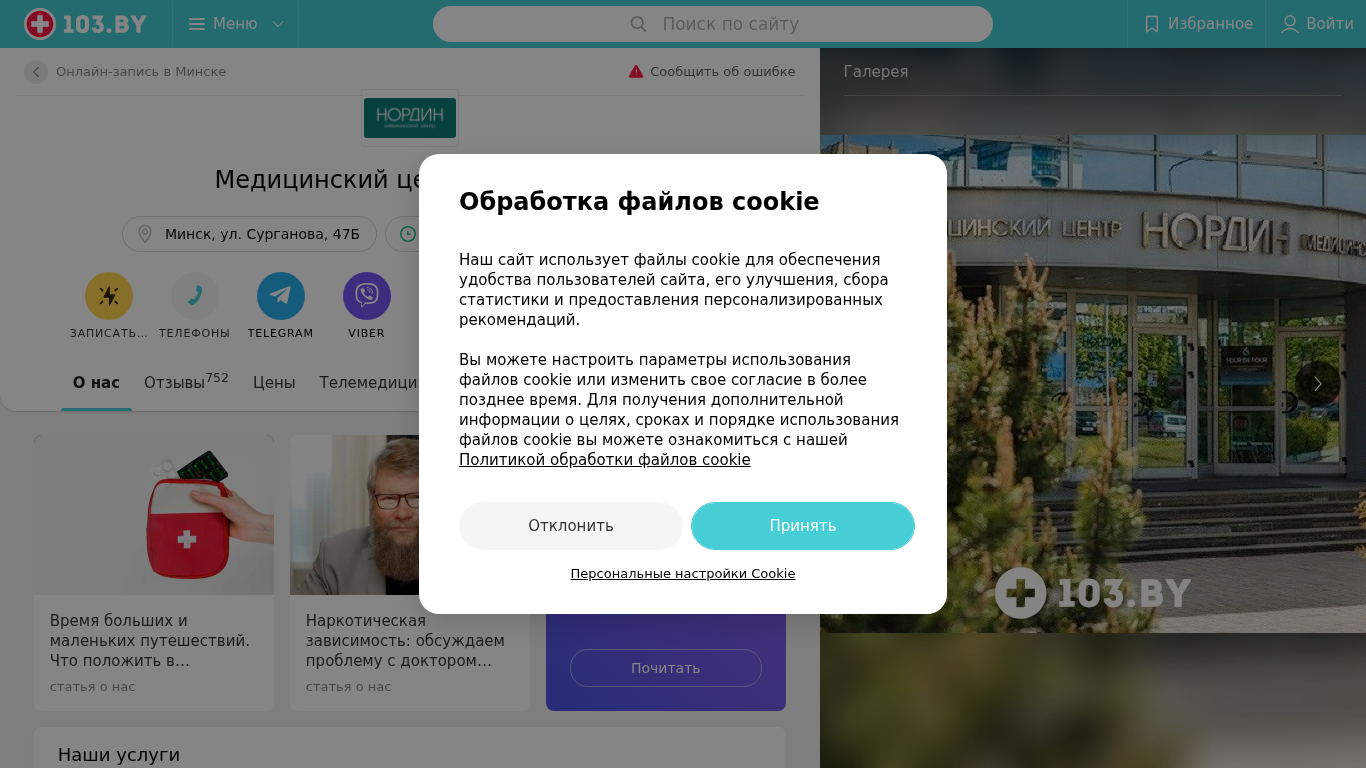The image size is (1366, 768).
Task: Go to next gallery photo arrow
Action: coord(1318,384)
